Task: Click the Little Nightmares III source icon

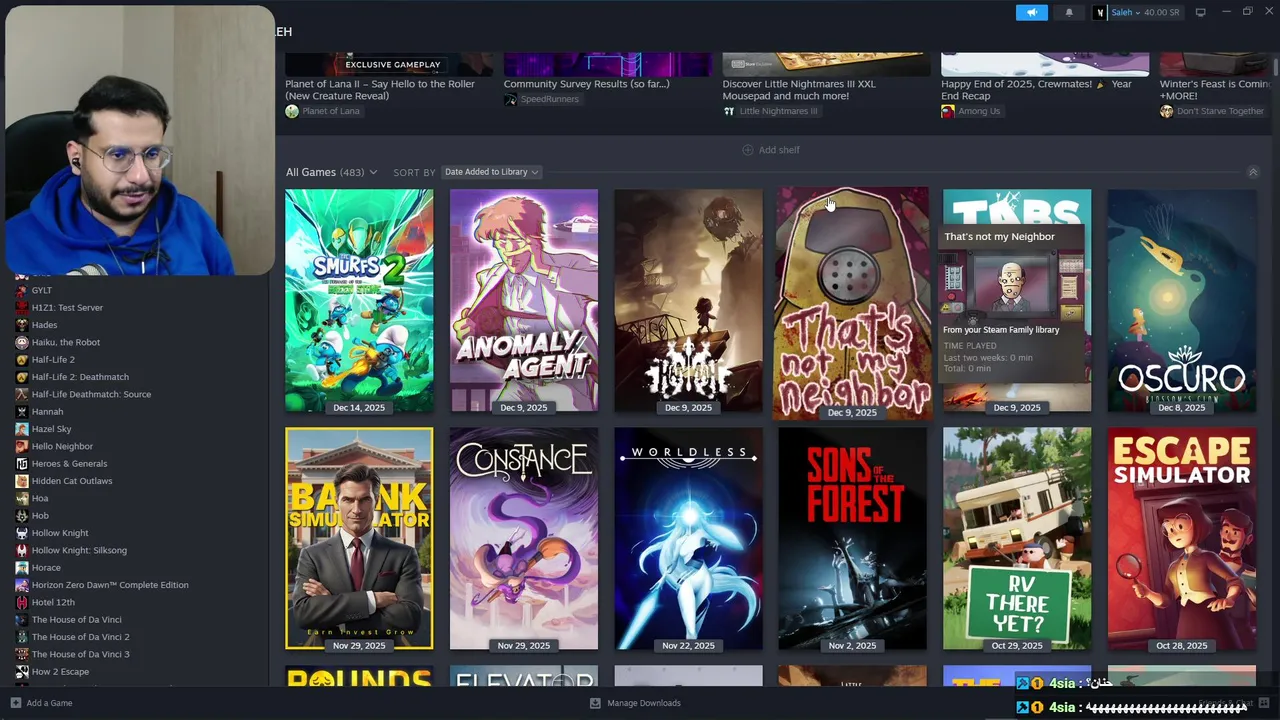Action: (x=729, y=111)
